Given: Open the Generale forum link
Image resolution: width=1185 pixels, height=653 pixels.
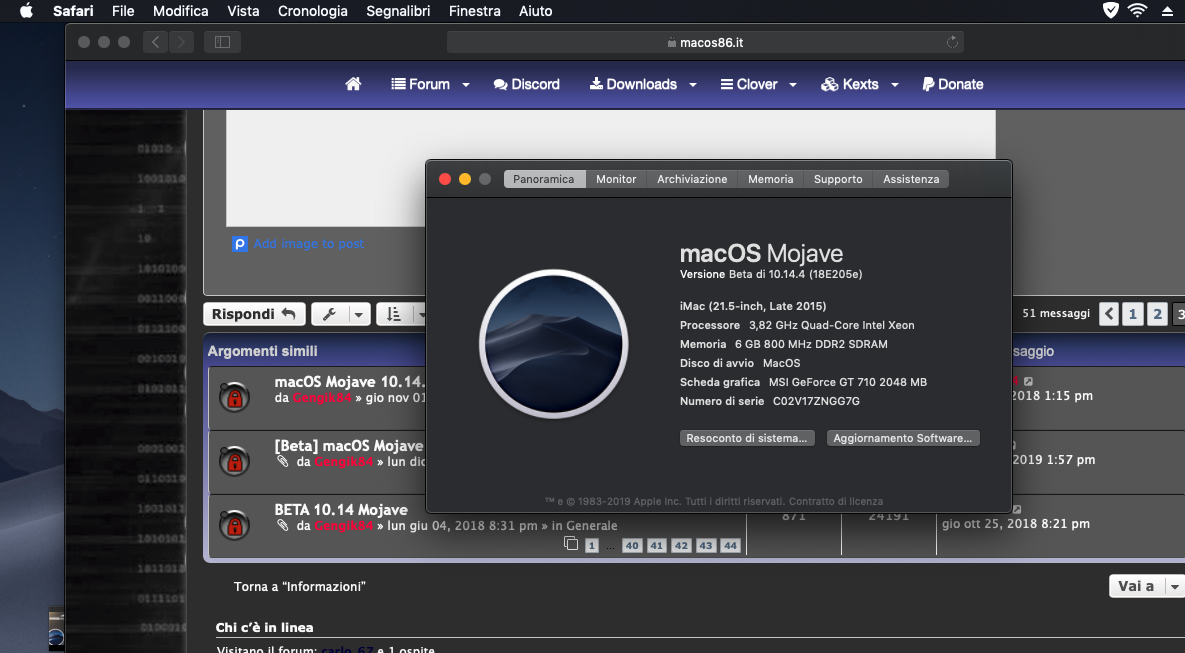Looking at the screenshot, I should tap(592, 526).
